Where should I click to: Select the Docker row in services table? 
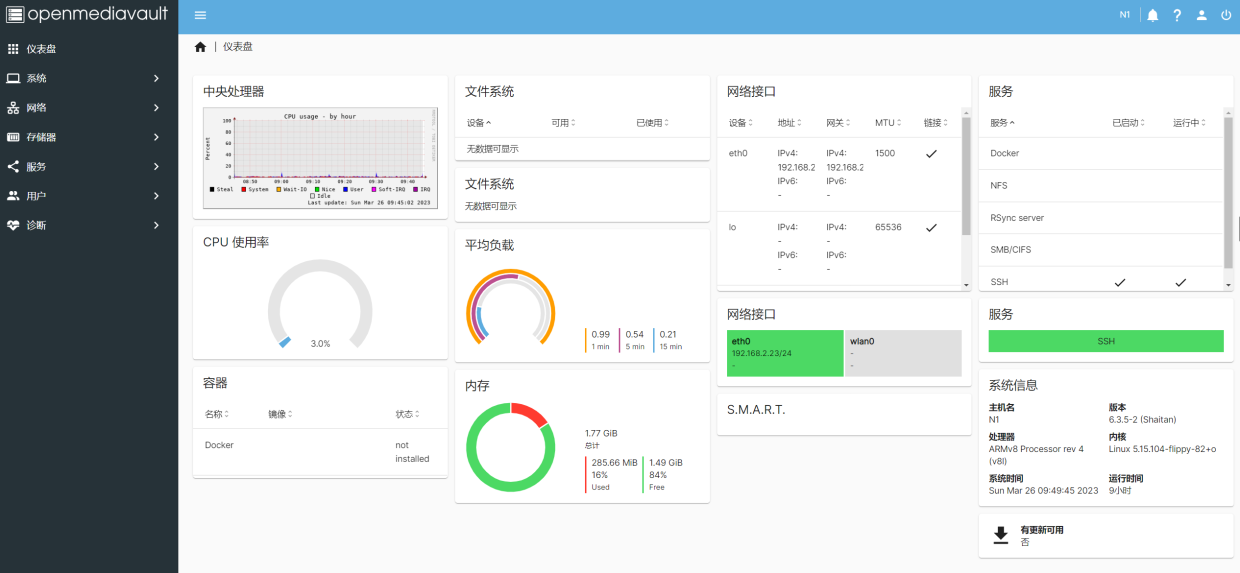pos(1101,154)
